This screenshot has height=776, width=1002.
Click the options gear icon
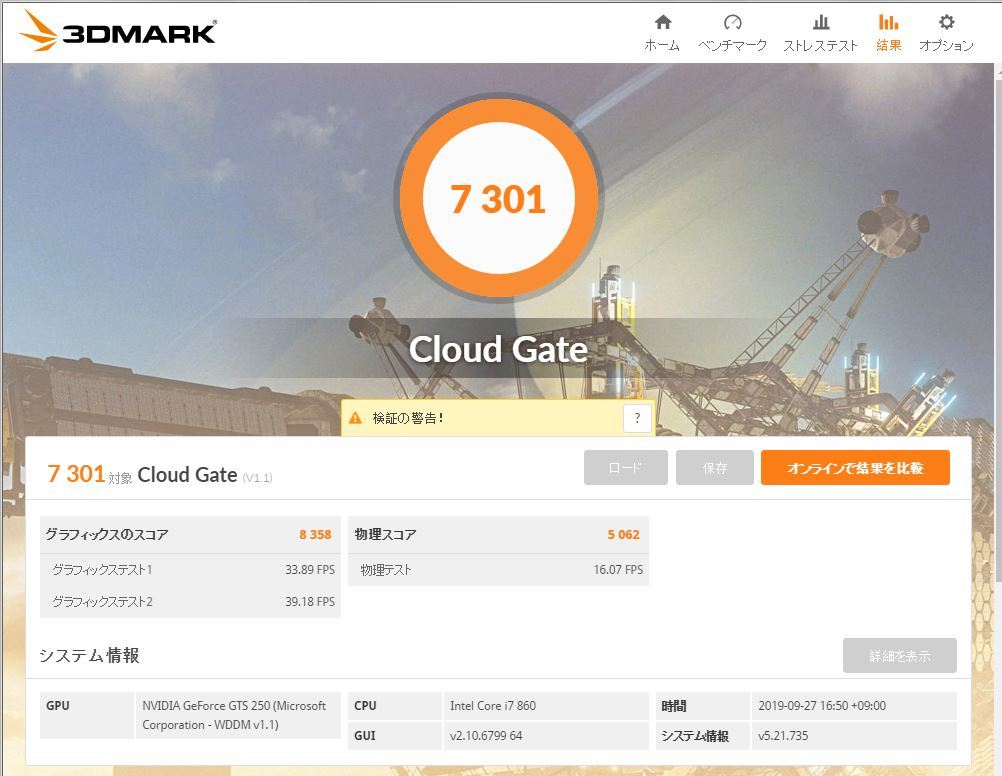[x=946, y=22]
